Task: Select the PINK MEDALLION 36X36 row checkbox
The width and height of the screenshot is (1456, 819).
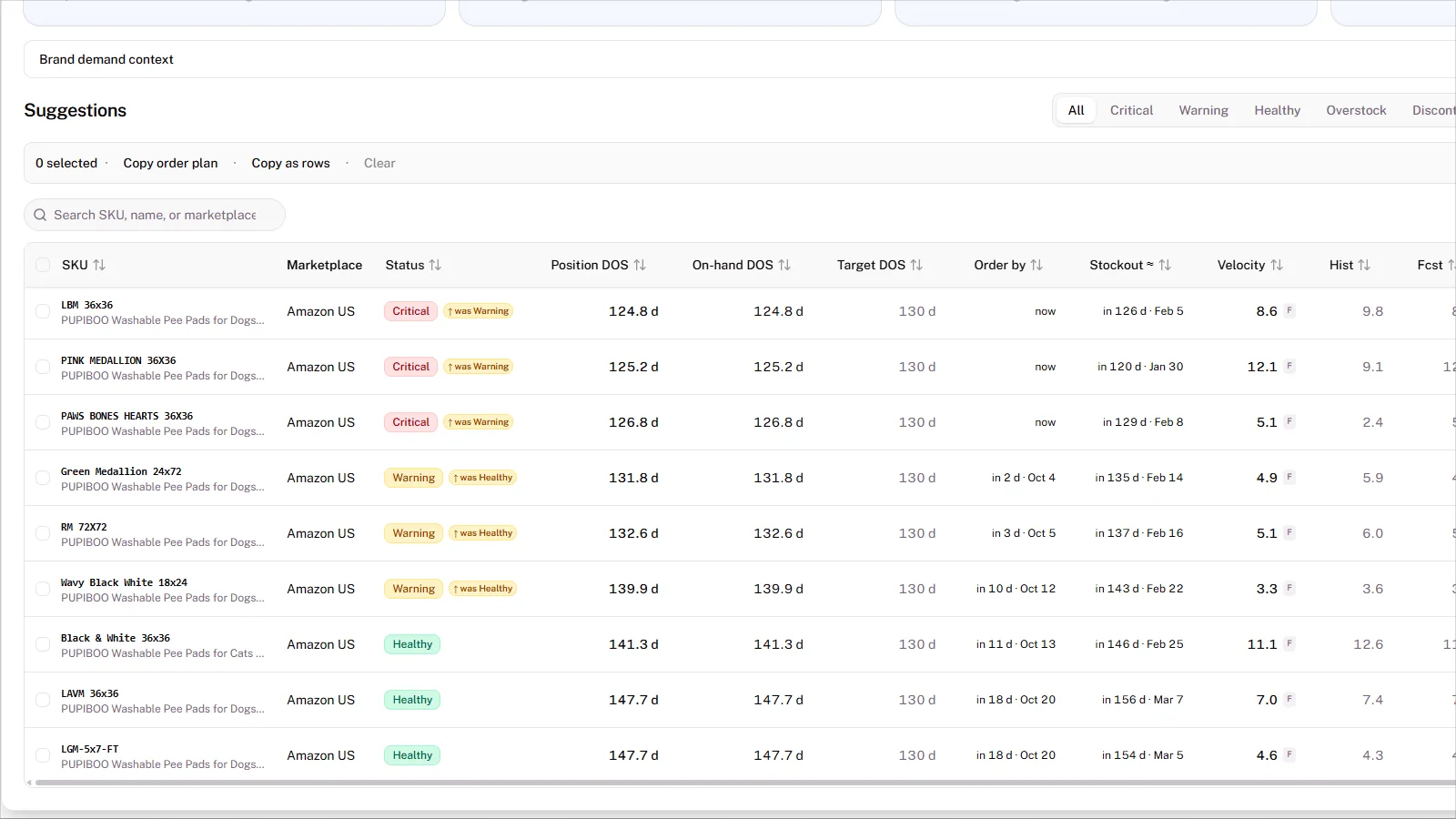Action: pyautogui.click(x=43, y=367)
